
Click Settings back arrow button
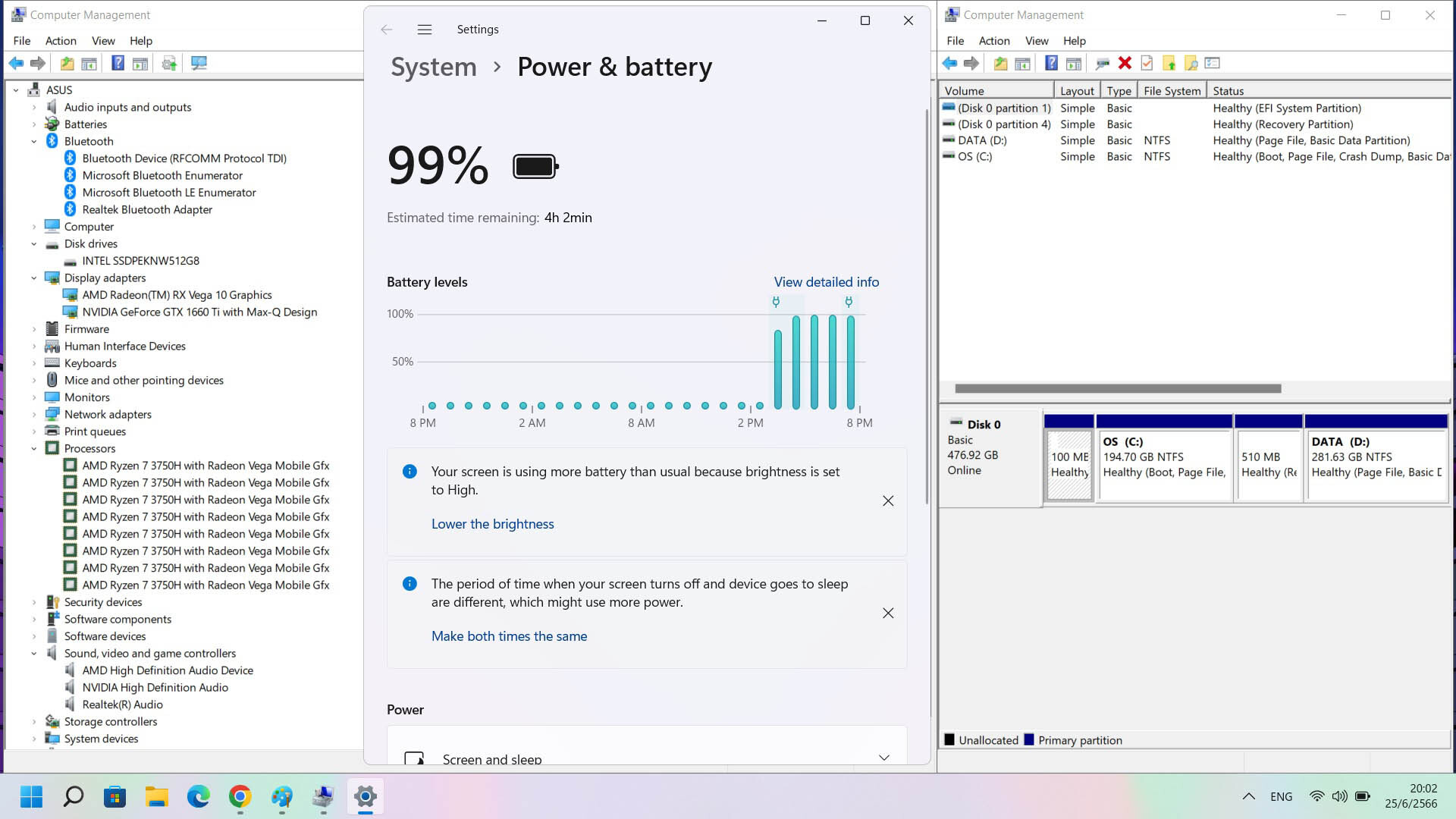tap(387, 30)
